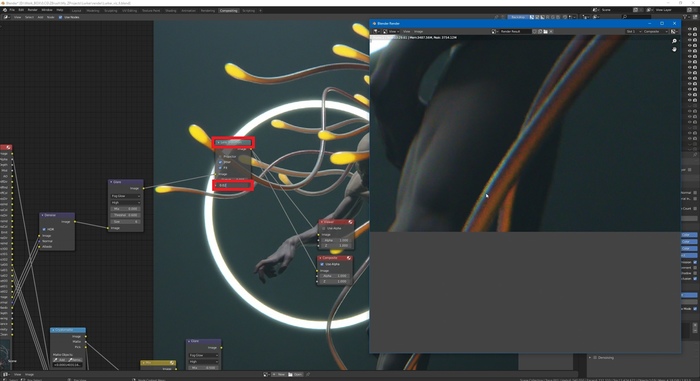The image size is (700, 381).
Task: Toggle the Use Nodes checkbox
Action: 60,17
